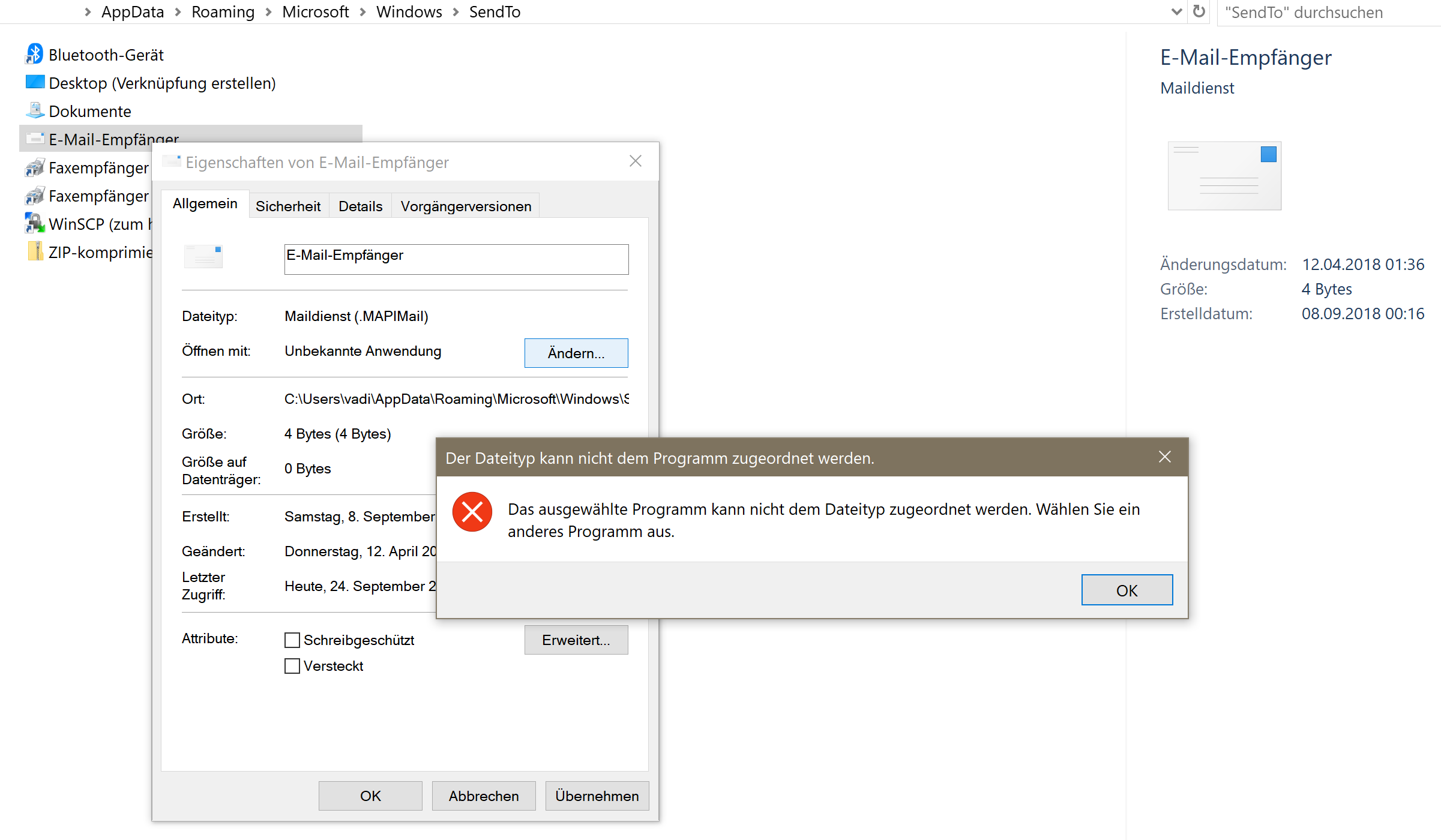This screenshot has width=1441, height=840.
Task: Click the Erweitert... button
Action: (x=576, y=640)
